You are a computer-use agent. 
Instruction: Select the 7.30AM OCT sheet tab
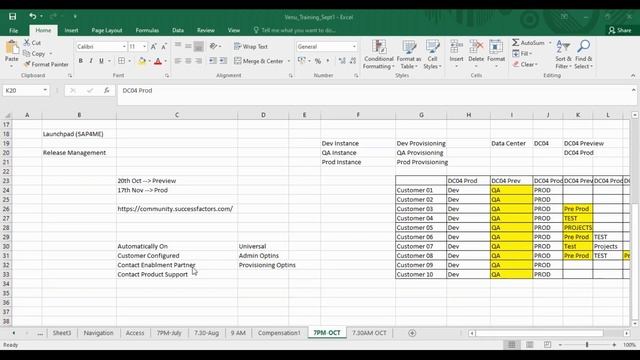369,333
